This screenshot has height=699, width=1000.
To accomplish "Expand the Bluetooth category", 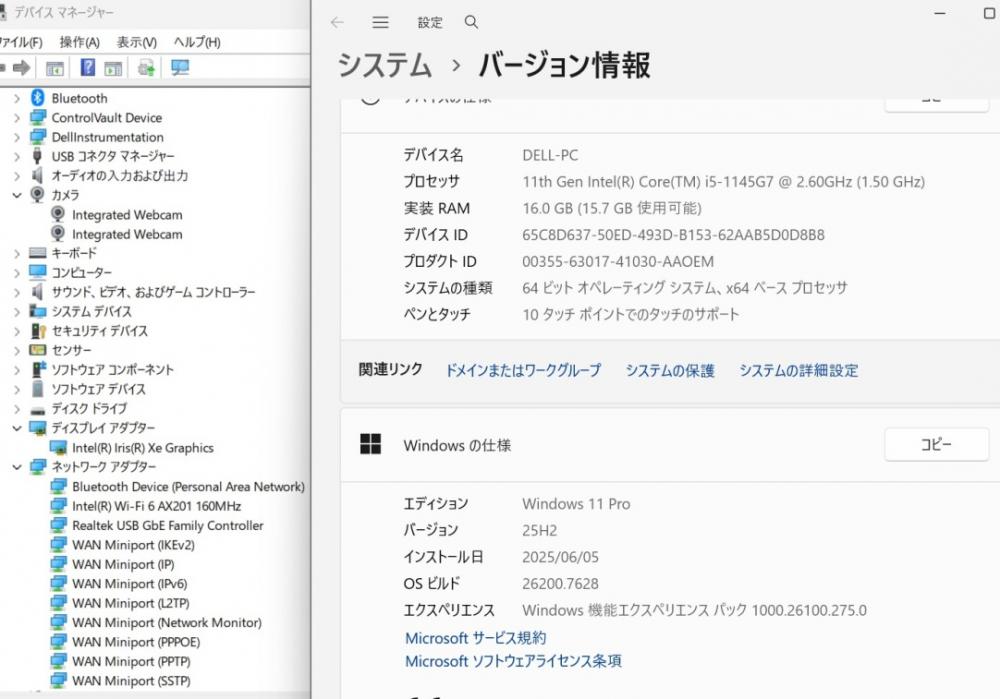I will pyautogui.click(x=16, y=98).
